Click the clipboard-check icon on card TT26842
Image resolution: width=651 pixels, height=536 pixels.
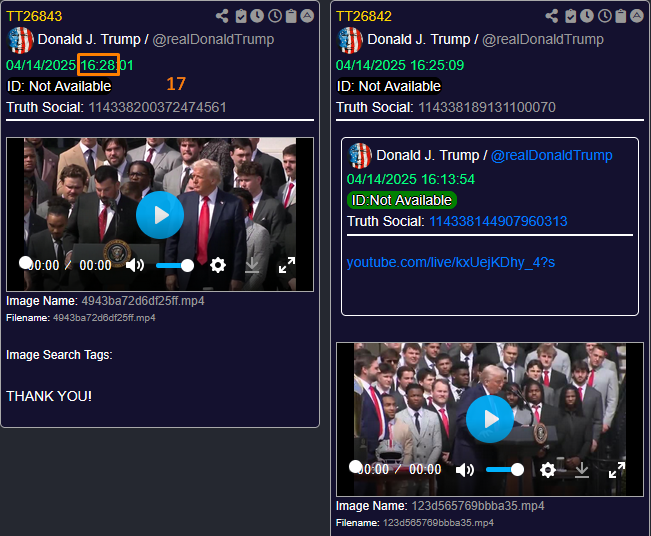[570, 16]
